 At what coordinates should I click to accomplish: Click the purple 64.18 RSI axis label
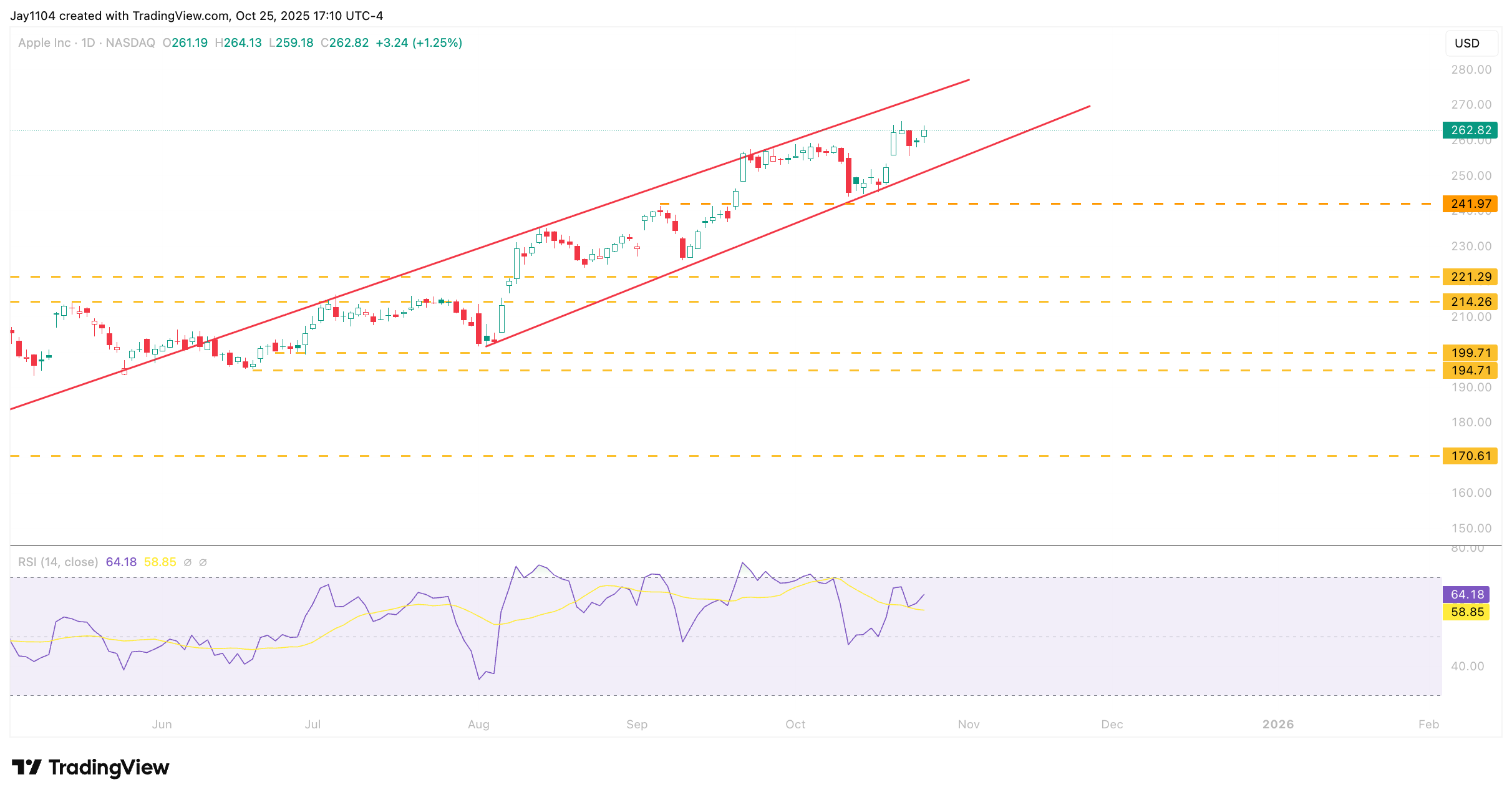point(1466,594)
